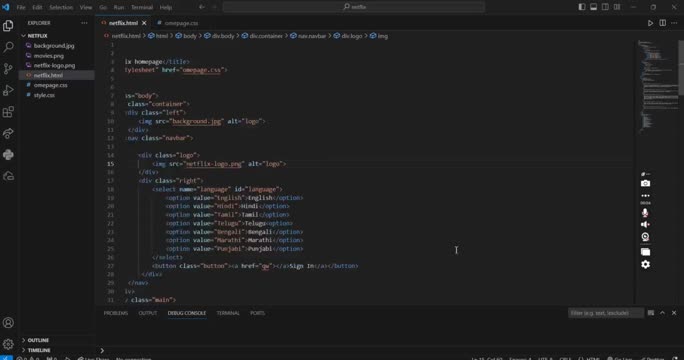
Task: Go forward with the title bar arrow
Action: [214, 7]
